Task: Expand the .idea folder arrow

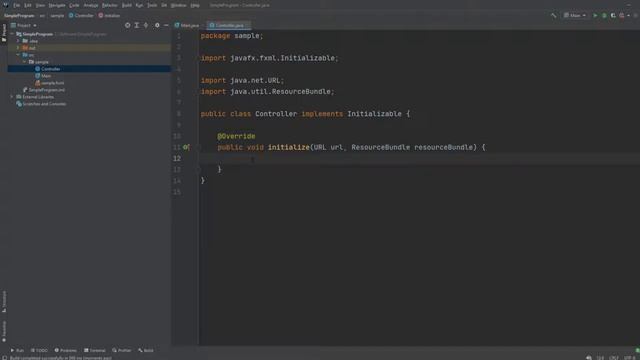Action: click(18, 41)
